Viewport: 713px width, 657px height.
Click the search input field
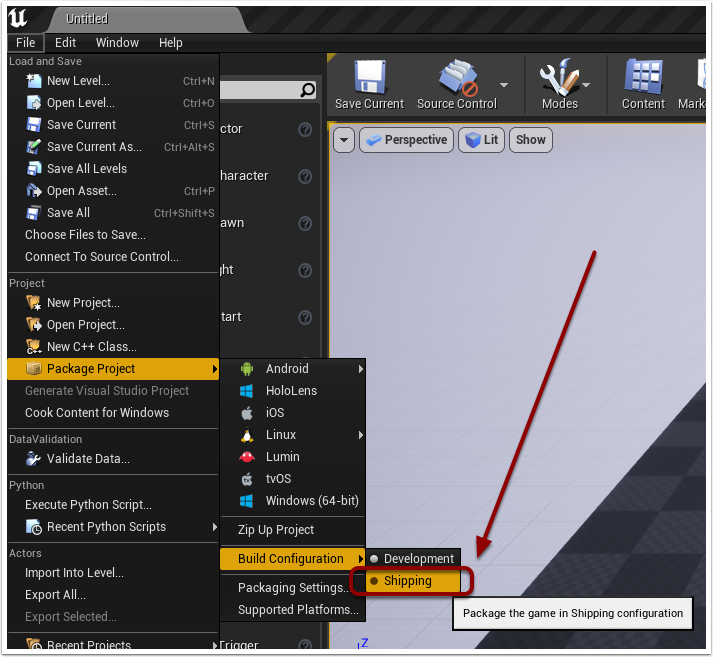[x=268, y=90]
